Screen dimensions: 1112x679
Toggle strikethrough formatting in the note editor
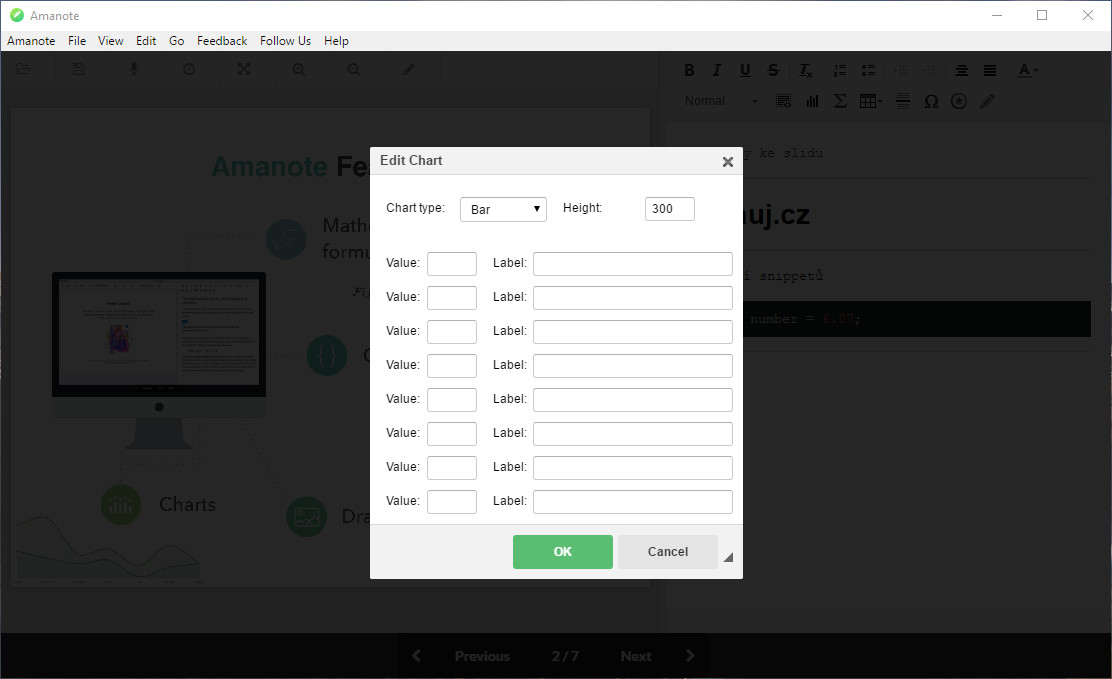click(x=773, y=70)
